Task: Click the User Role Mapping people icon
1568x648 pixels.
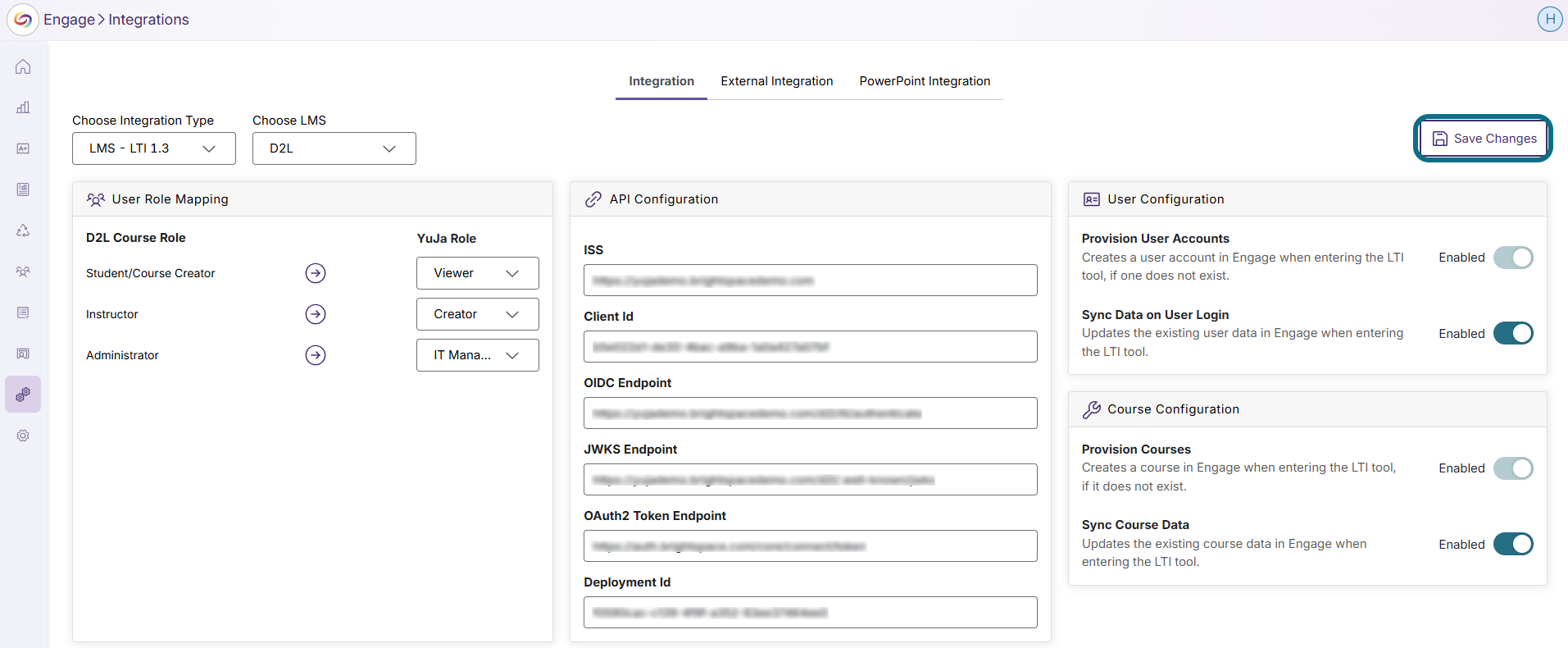Action: tap(96, 199)
